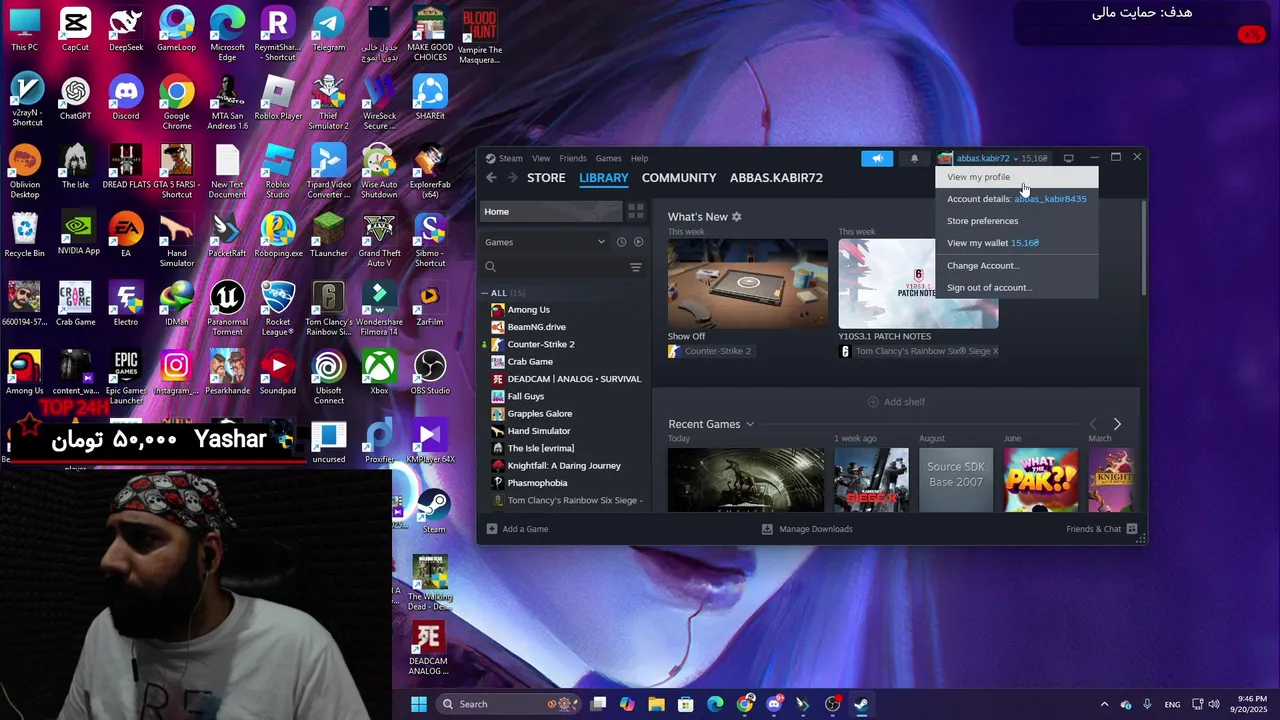Switch to the LIBRARY tab
Viewport: 1280px width, 720px height.
604,178
